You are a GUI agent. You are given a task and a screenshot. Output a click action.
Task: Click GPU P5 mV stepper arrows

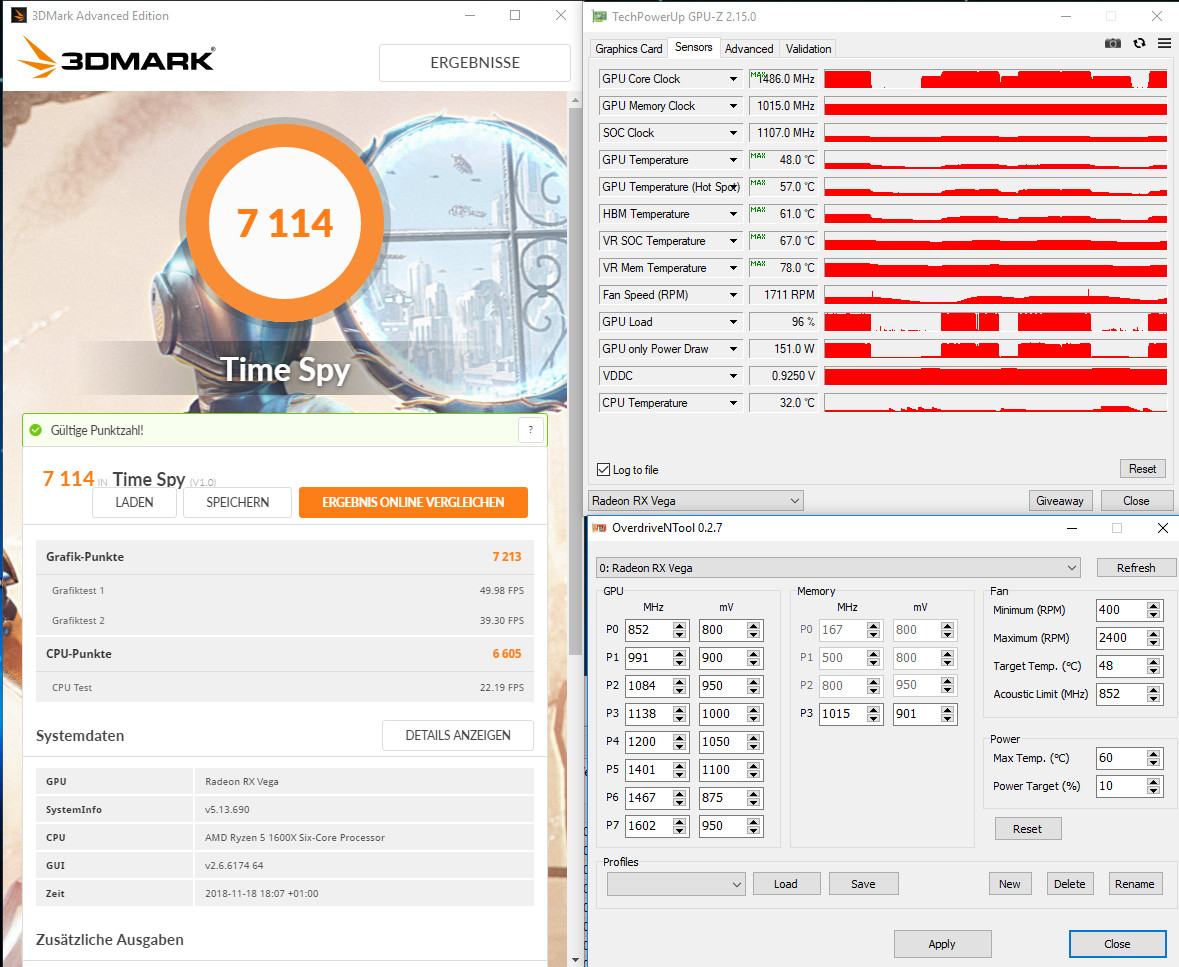753,770
